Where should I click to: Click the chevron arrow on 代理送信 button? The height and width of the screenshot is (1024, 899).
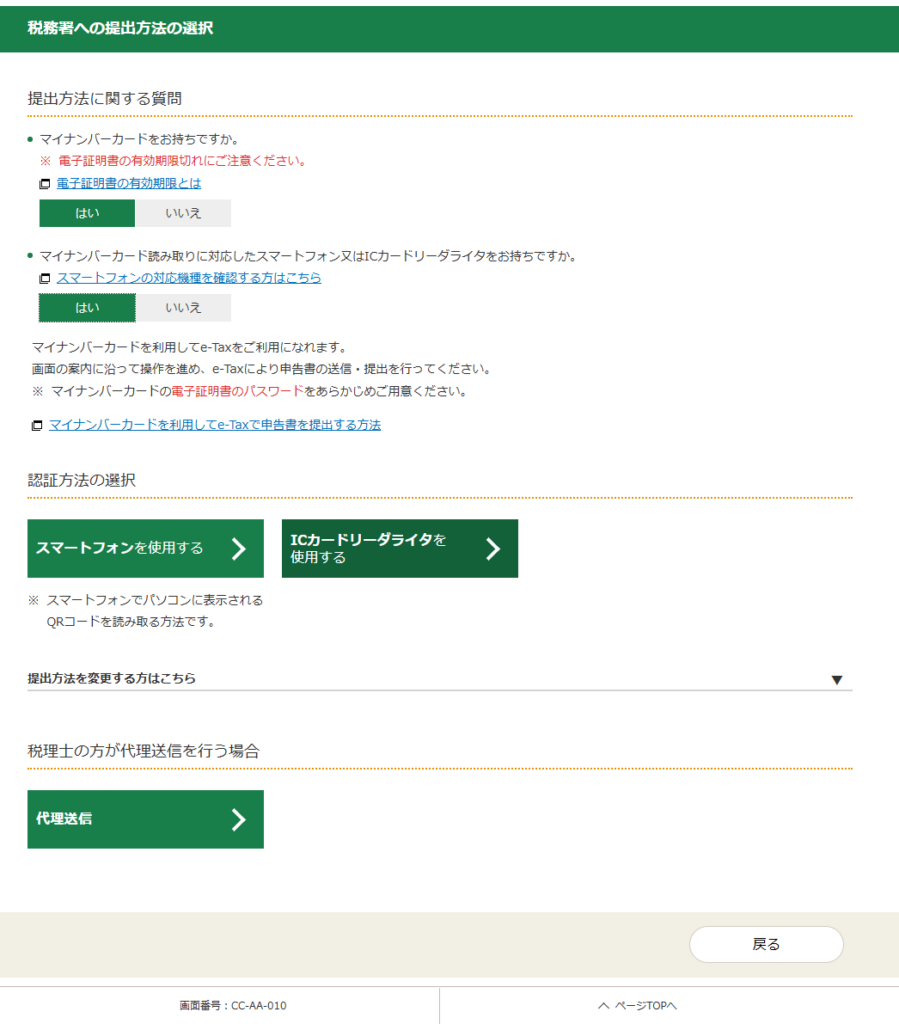click(x=238, y=820)
